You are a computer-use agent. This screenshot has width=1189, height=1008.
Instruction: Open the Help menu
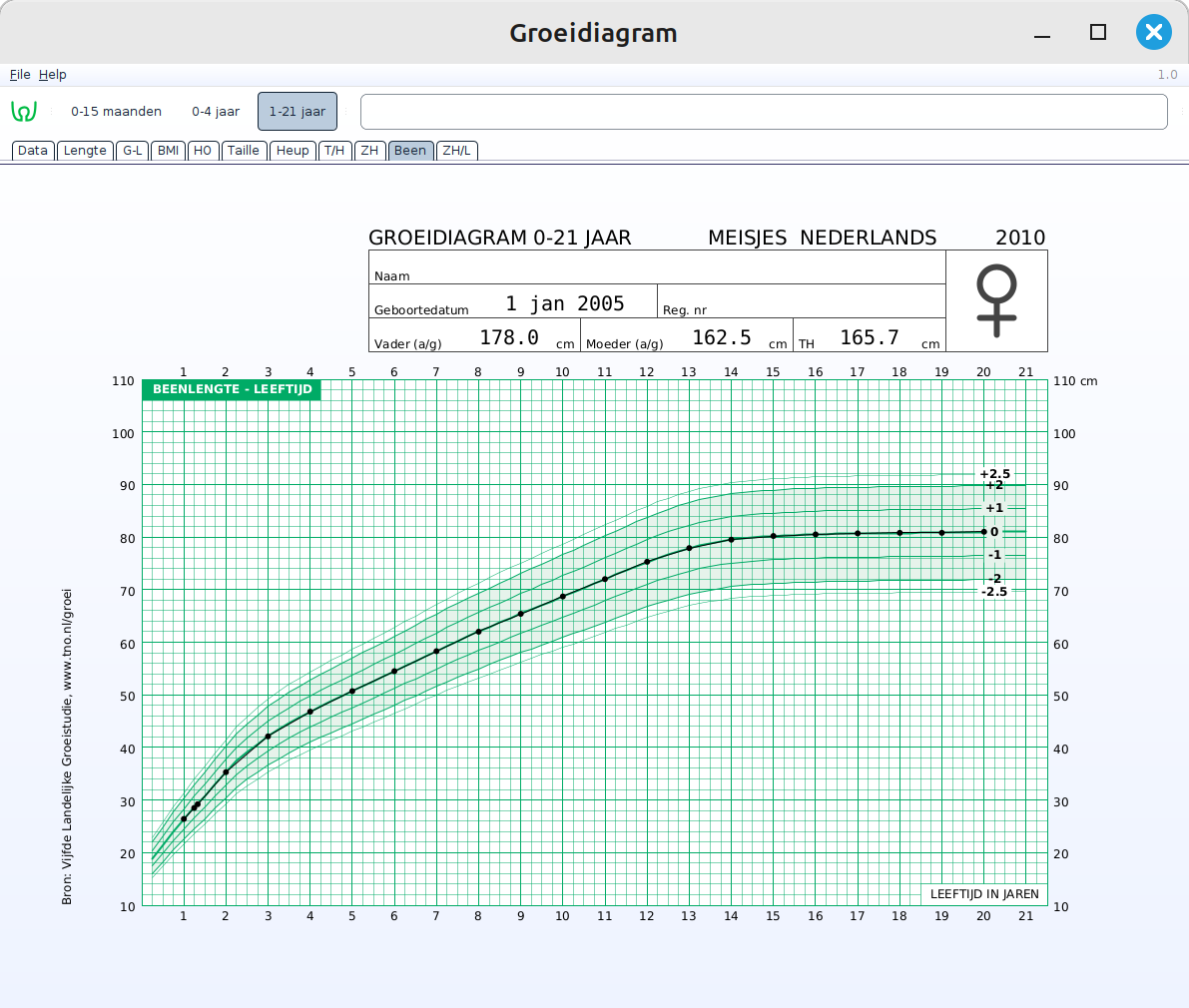[53, 75]
